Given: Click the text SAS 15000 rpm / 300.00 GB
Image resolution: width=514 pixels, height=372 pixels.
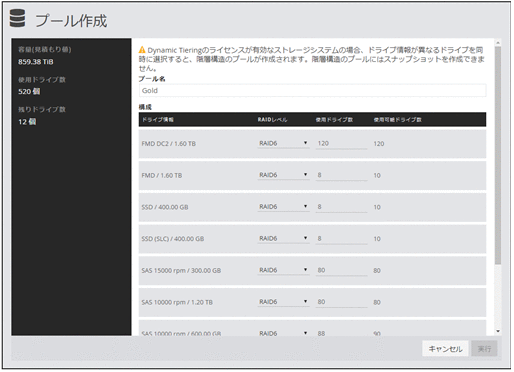Looking at the screenshot, I should pos(181,270).
